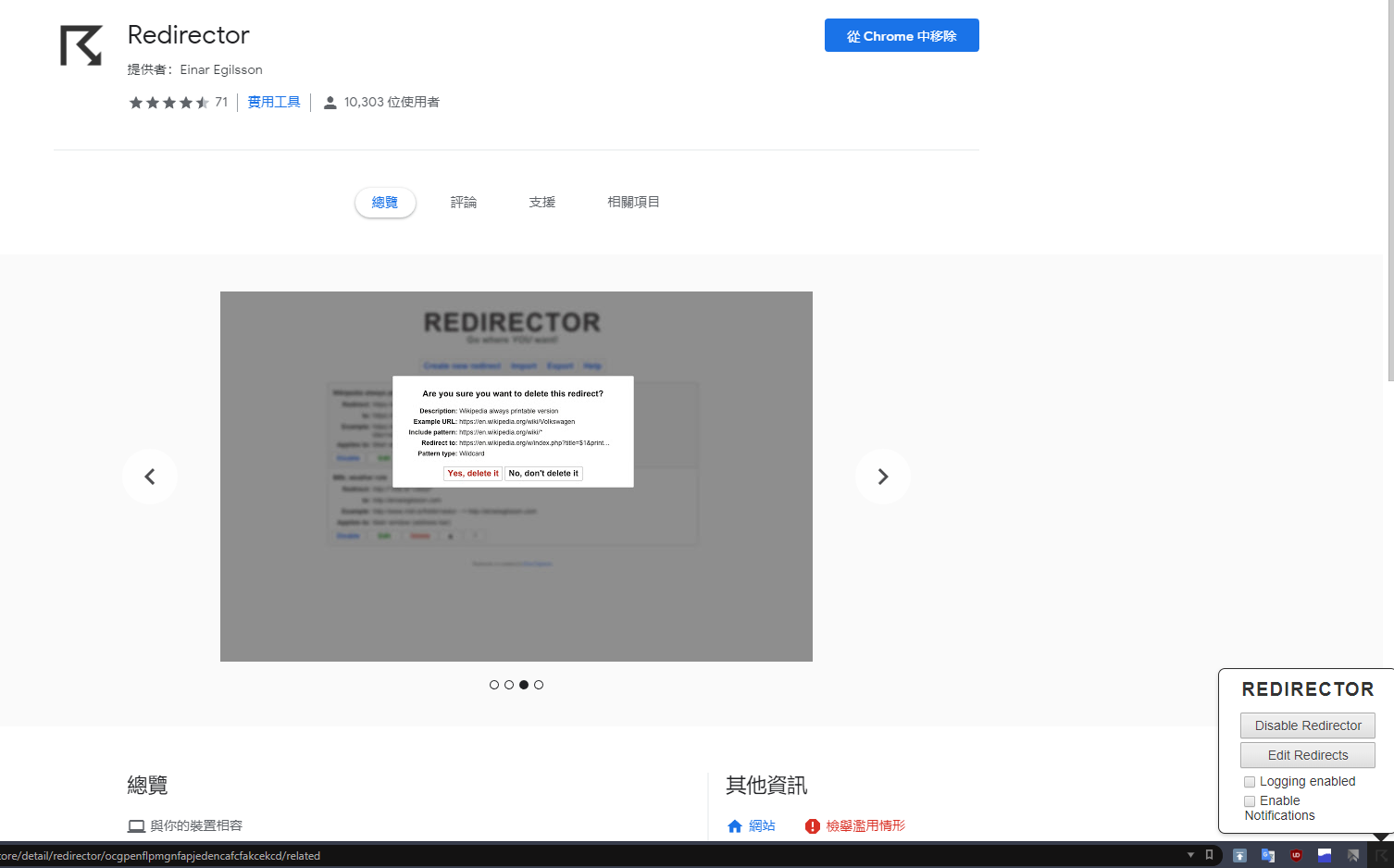Click the users count person icon
Viewport: 1394px width, 868px height.
click(x=330, y=103)
